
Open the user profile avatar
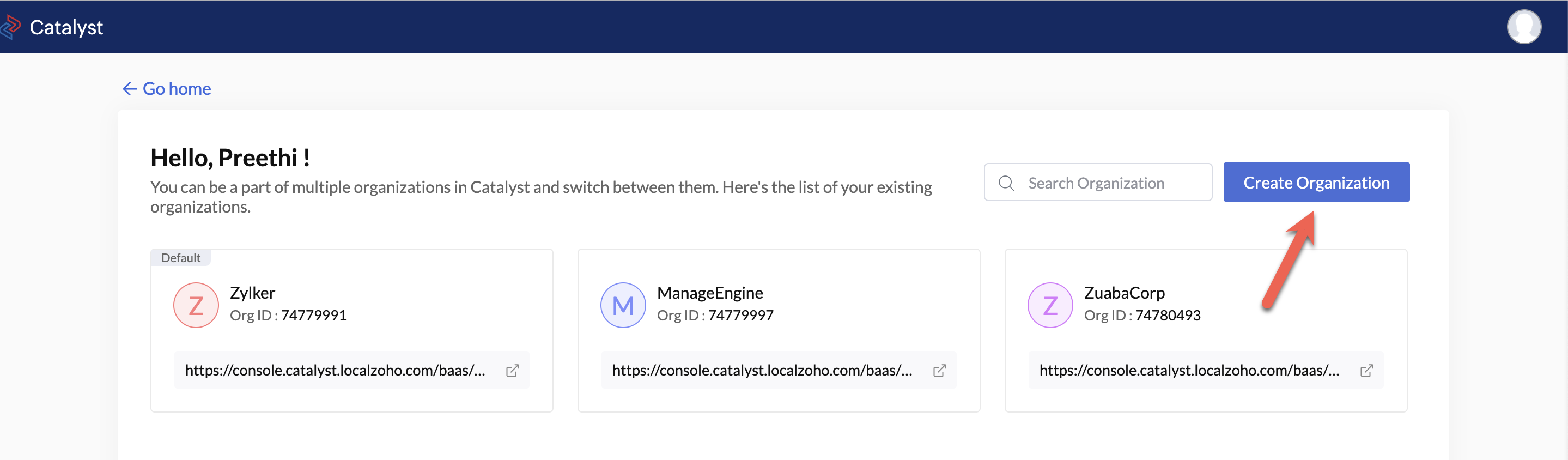[x=1523, y=27]
